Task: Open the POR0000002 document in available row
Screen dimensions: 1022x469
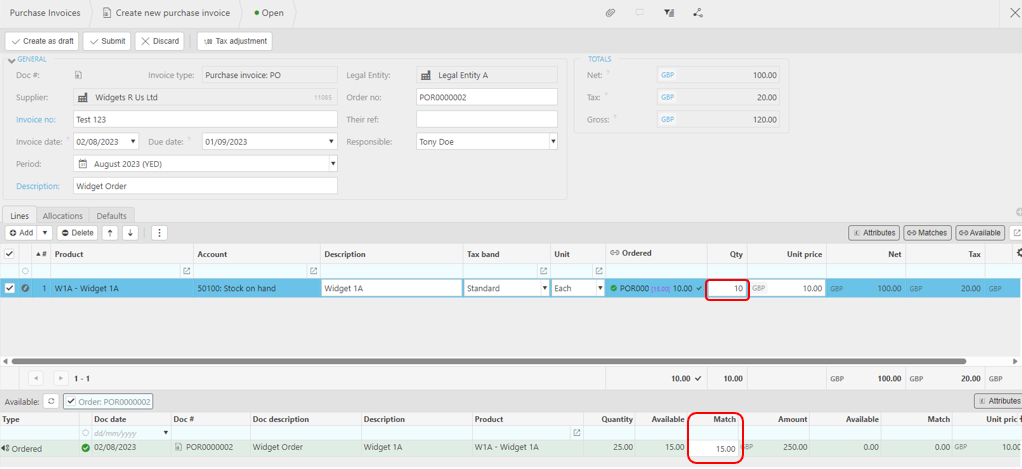Action: click(209, 448)
